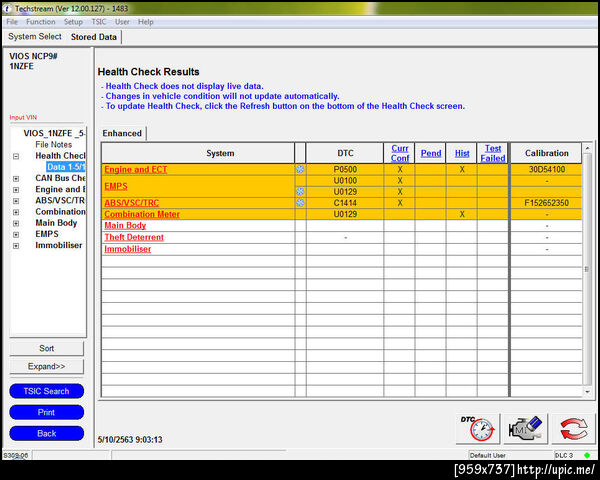This screenshot has width=600, height=480.
Task: Click the Print button
Action: pos(46,412)
